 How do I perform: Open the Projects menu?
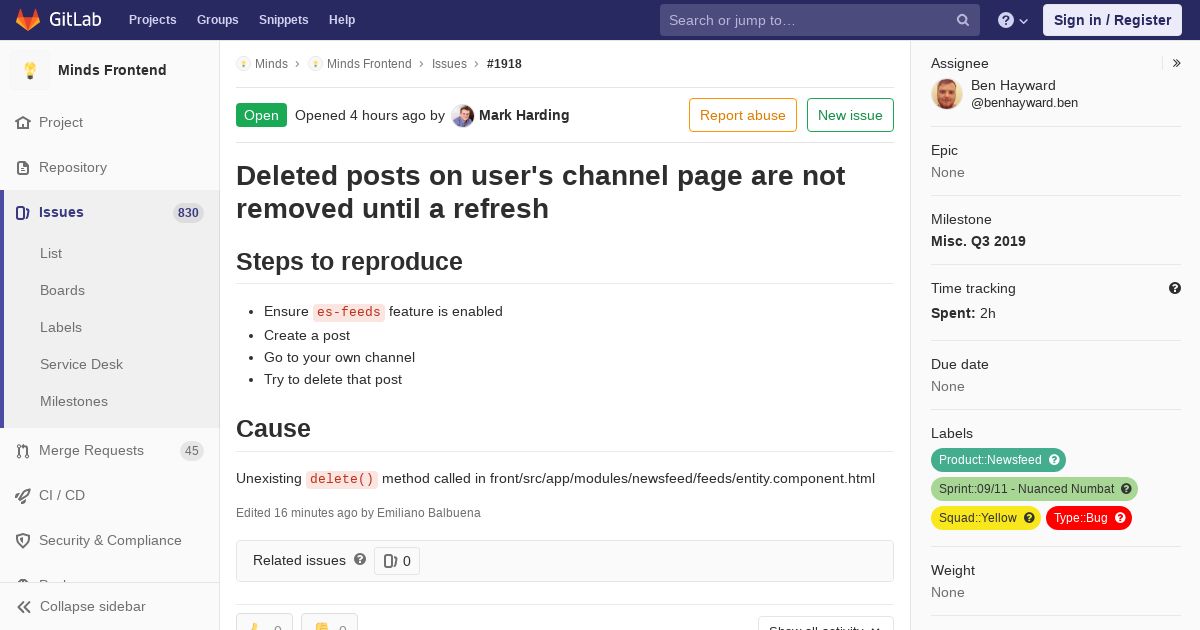[x=152, y=20]
